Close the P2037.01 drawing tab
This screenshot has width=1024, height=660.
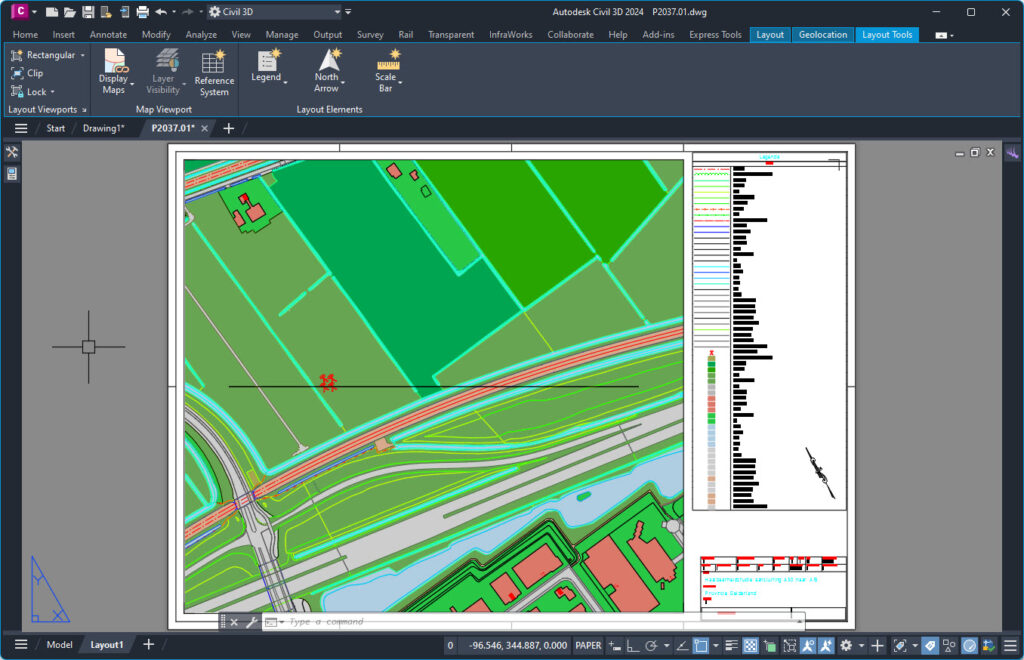coord(204,129)
